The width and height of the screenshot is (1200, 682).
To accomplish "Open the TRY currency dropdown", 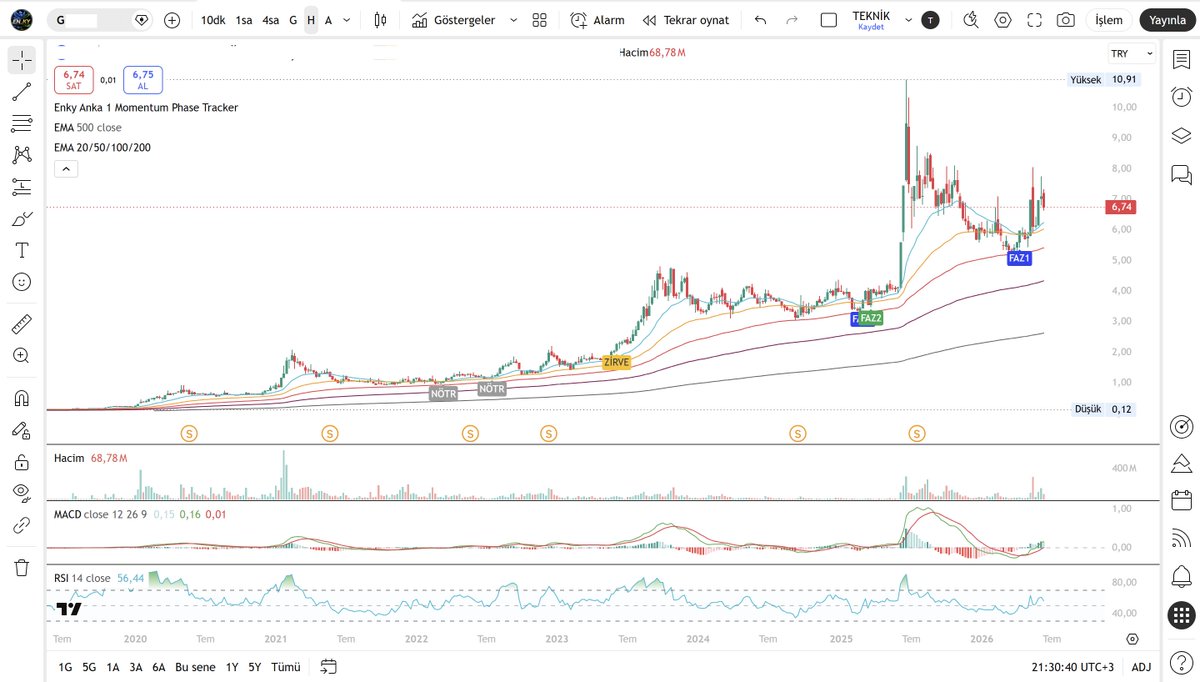I will [1131, 54].
